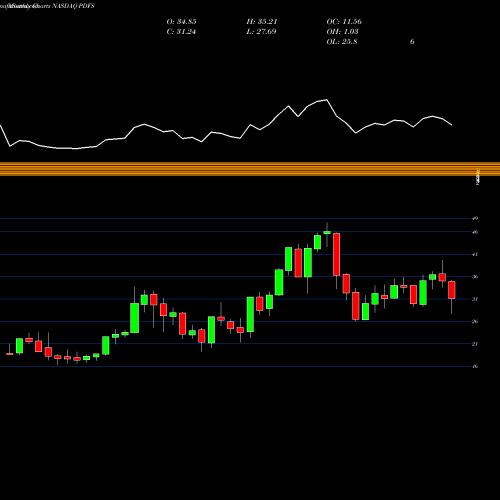Click the 21 price axis label
Image resolution: width=500 pixels, height=500 pixels.
(475, 344)
